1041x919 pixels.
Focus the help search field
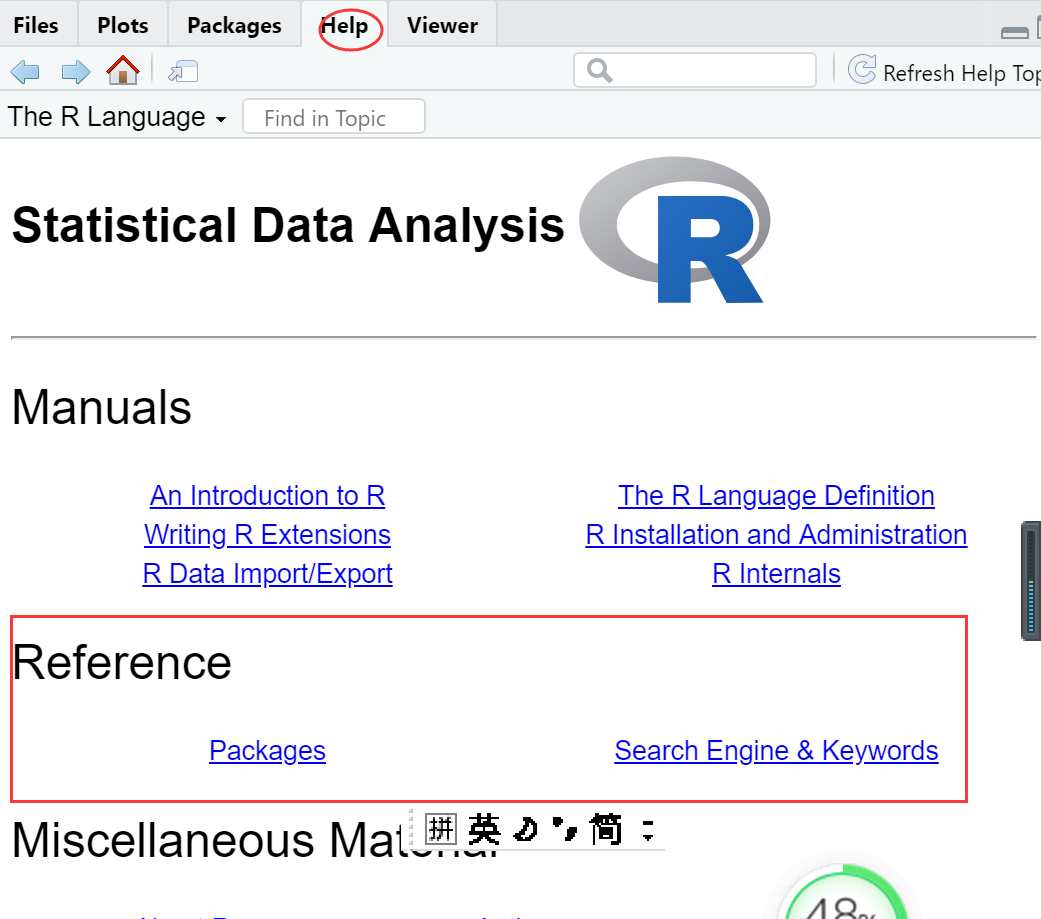pos(695,70)
